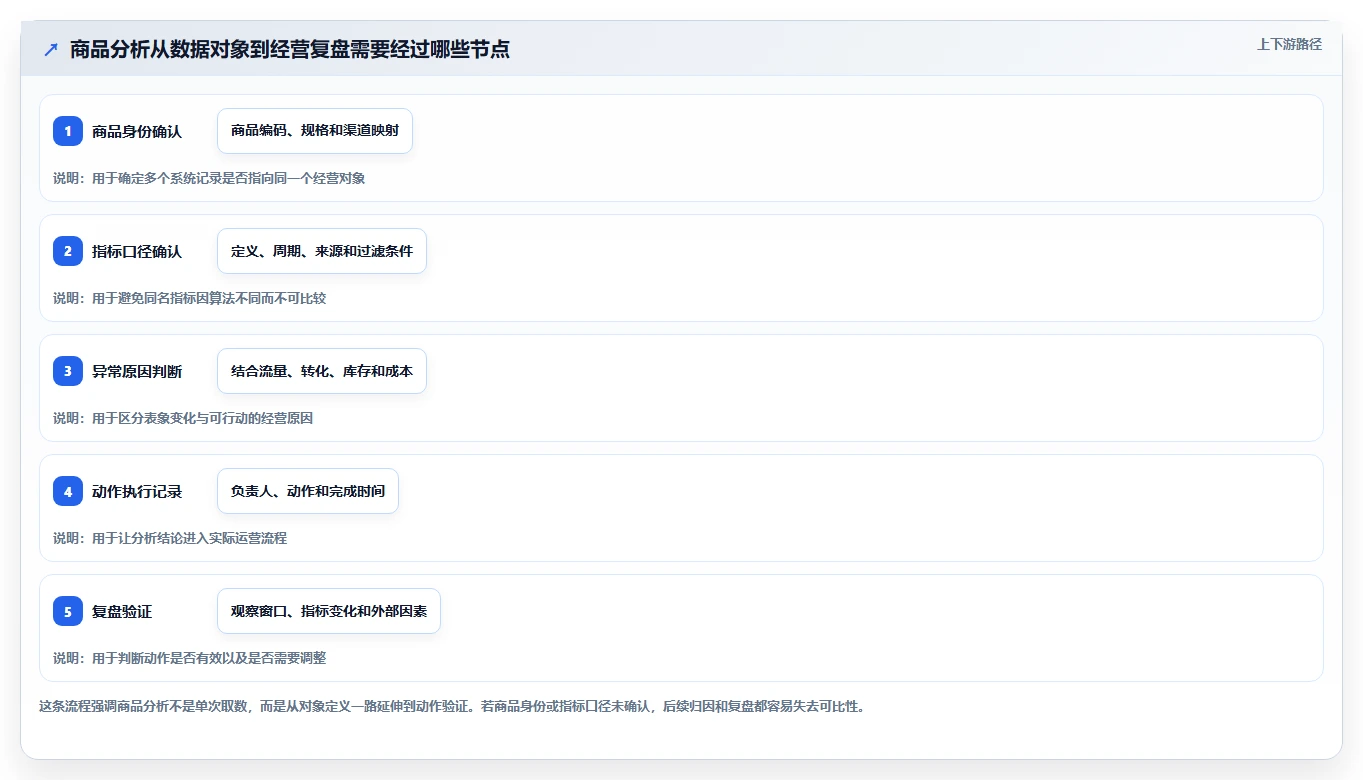Click the 指标口径确认 step title

[x=137, y=251]
